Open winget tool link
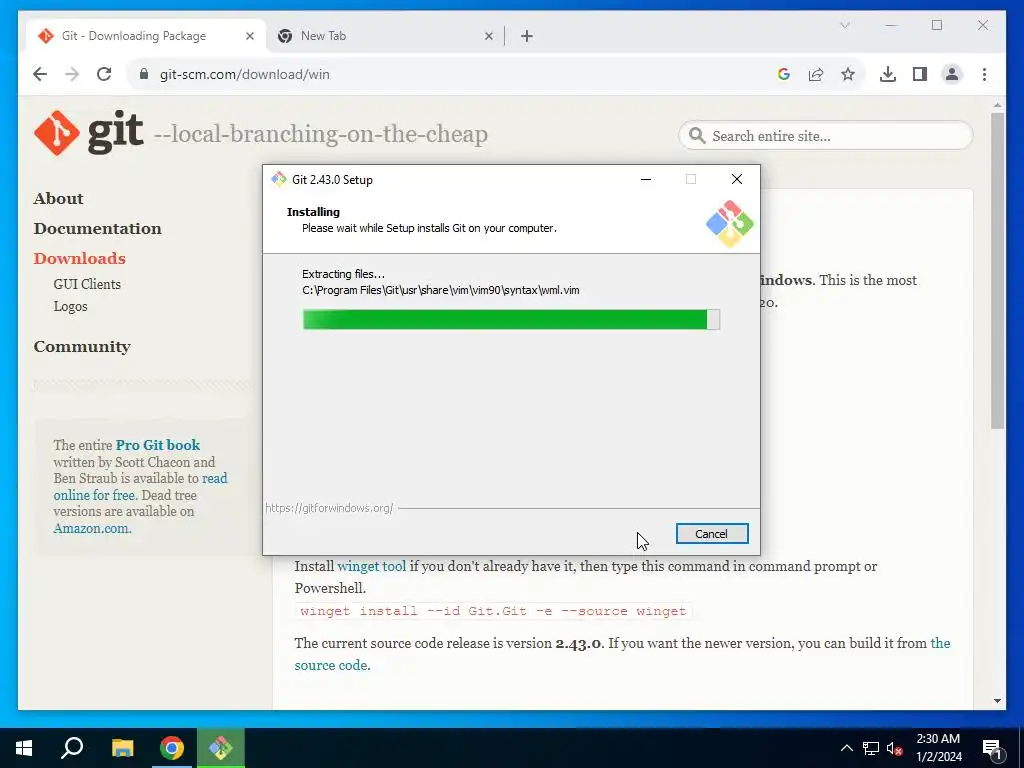Screen dimensions: 1024x768 click(x=372, y=566)
